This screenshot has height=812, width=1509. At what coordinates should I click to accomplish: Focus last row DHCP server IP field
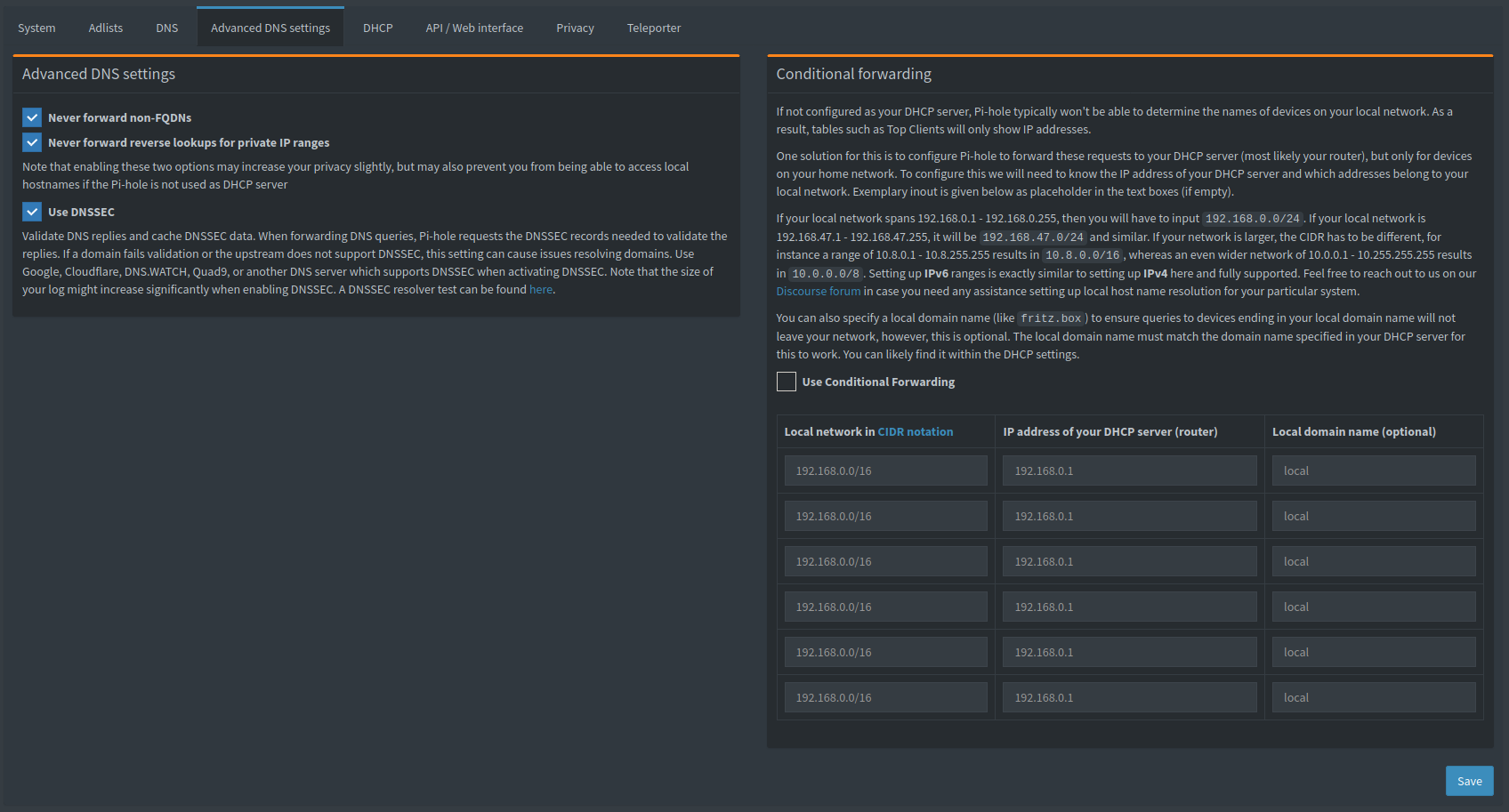pyautogui.click(x=1129, y=697)
